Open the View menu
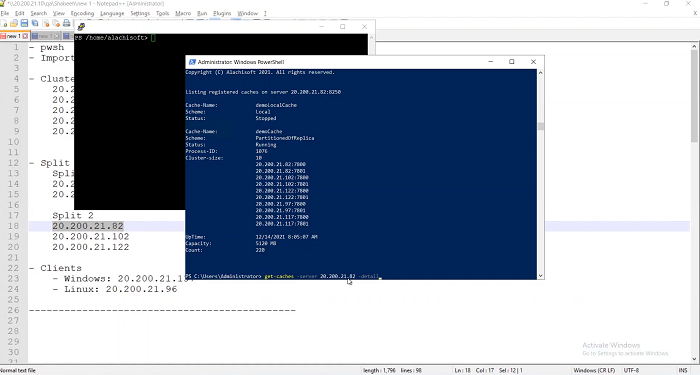 coord(58,13)
